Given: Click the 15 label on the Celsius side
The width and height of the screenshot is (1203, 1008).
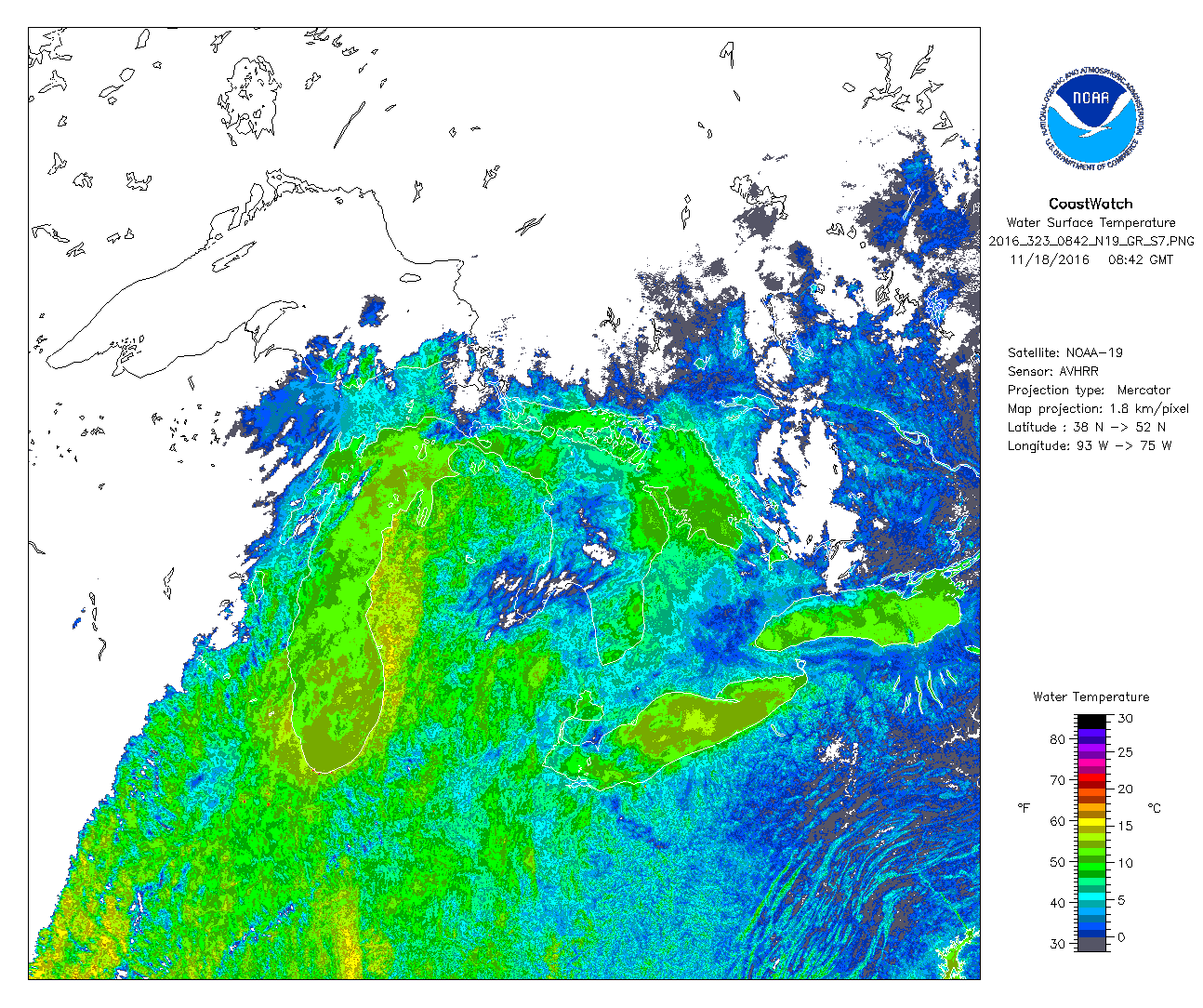Looking at the screenshot, I should click(1125, 826).
